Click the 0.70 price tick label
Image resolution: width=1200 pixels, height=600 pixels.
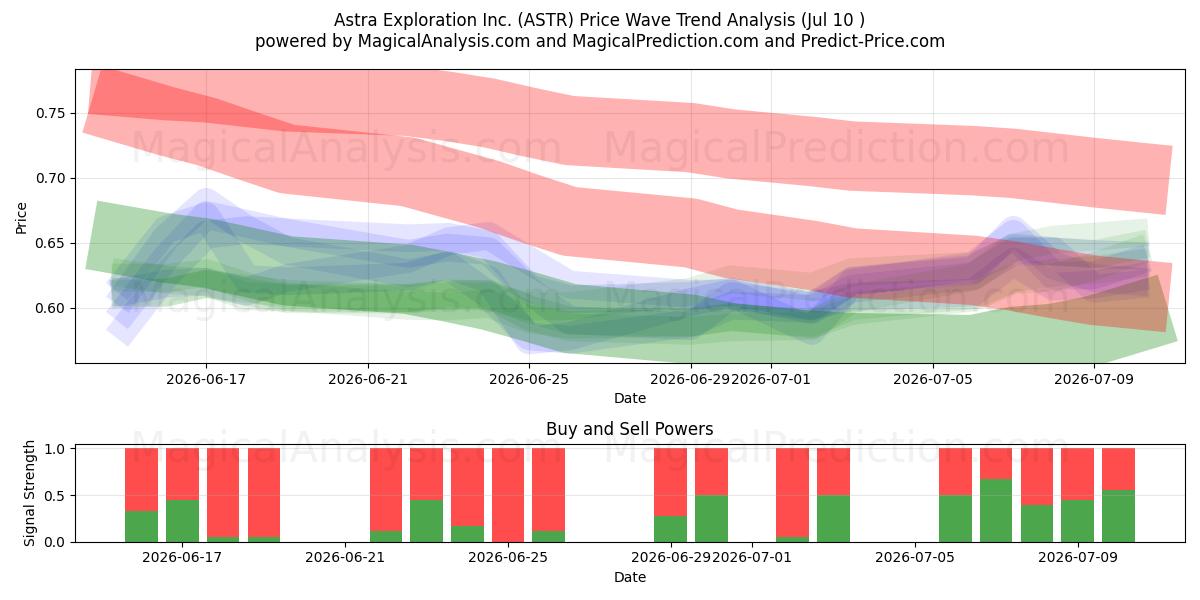(x=50, y=179)
